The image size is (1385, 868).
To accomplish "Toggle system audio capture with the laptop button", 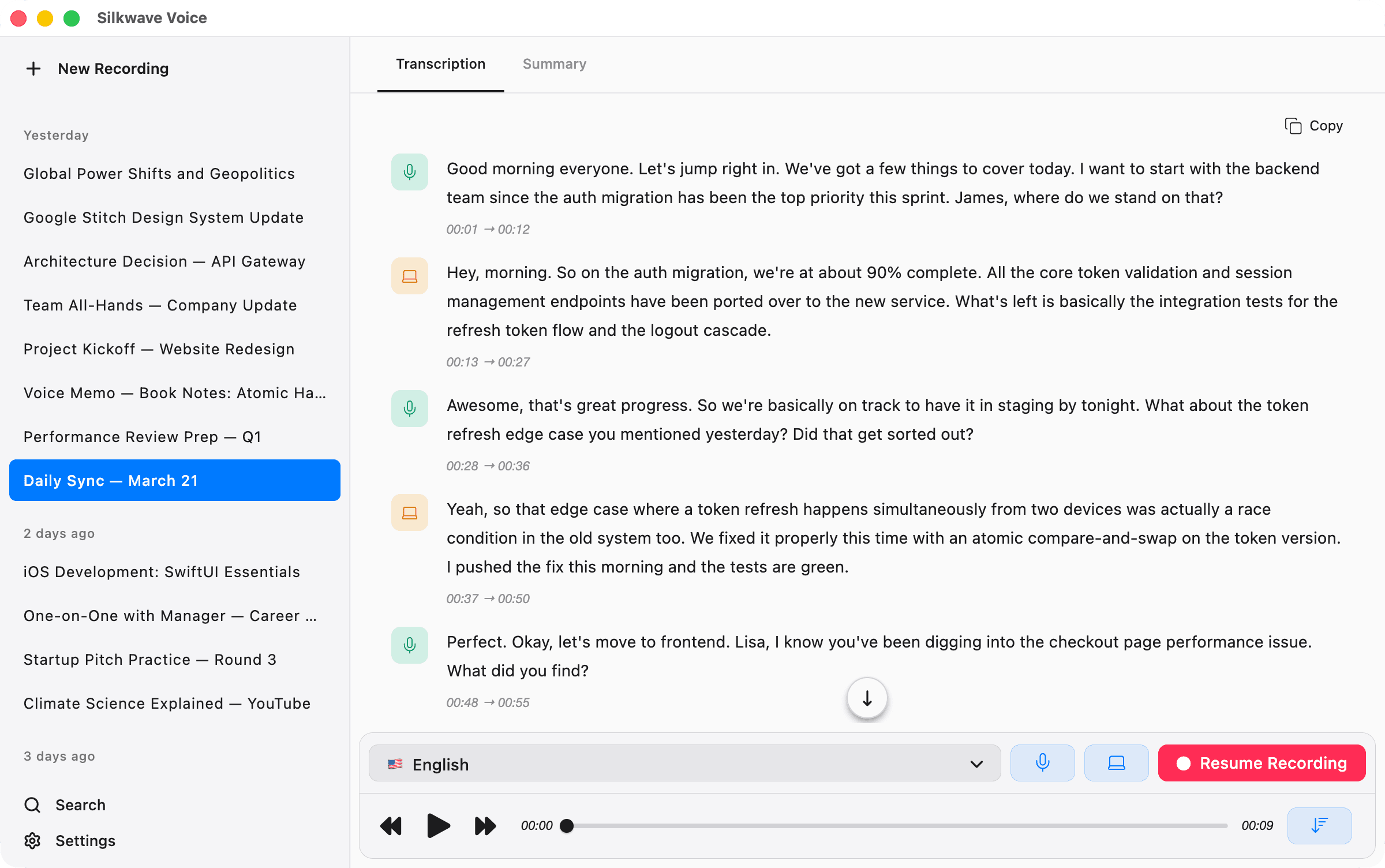I will coord(1116,762).
